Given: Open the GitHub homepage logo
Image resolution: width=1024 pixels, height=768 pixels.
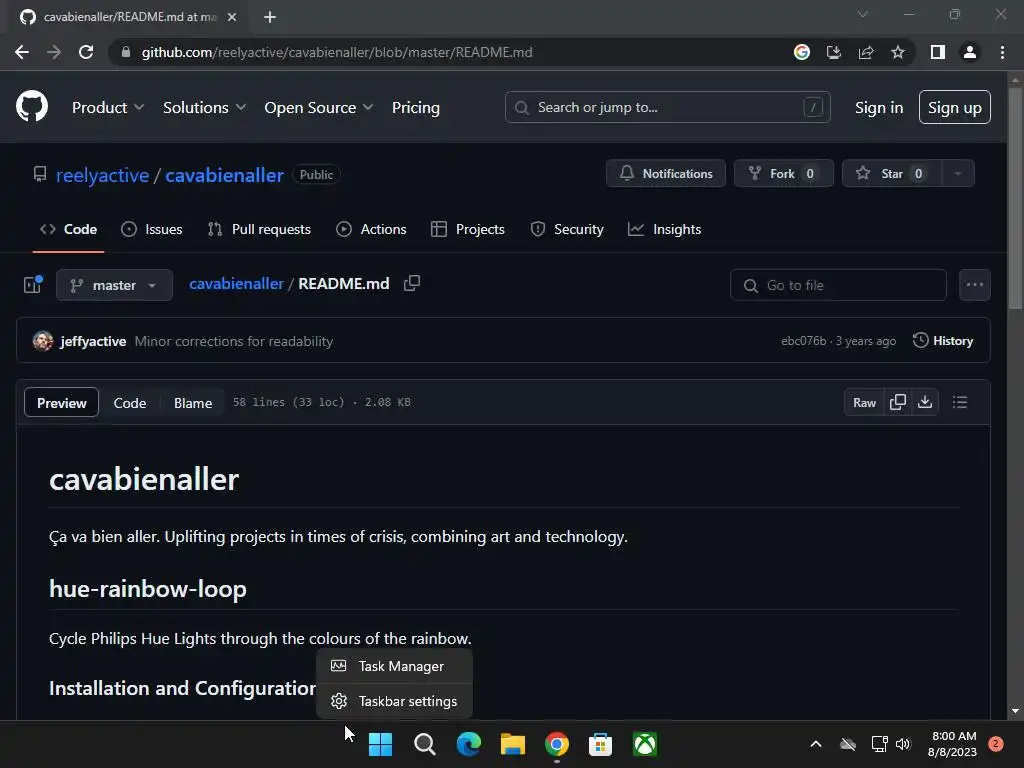Looking at the screenshot, I should coord(31,107).
